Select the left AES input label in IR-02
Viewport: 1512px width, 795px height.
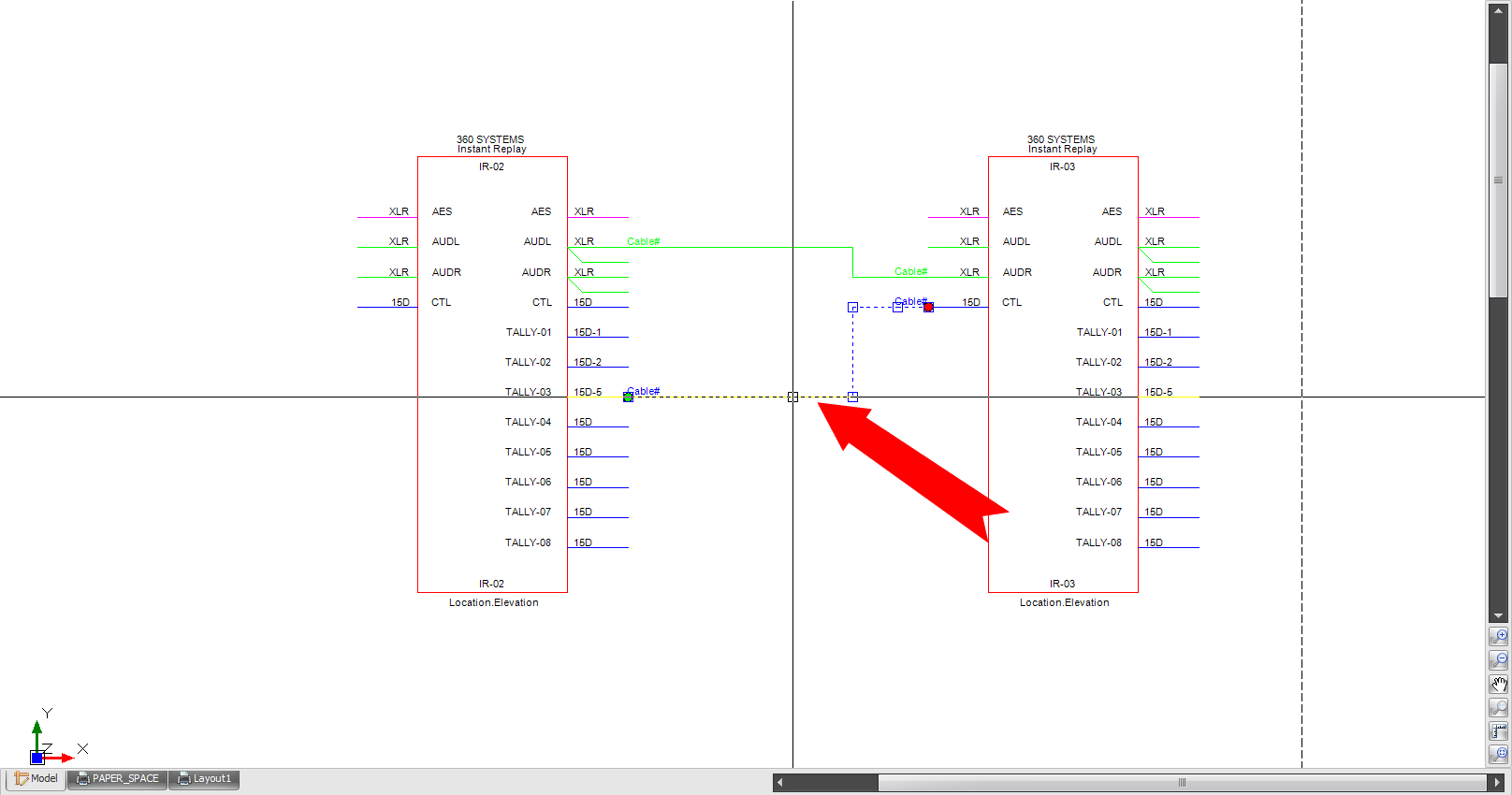442,211
